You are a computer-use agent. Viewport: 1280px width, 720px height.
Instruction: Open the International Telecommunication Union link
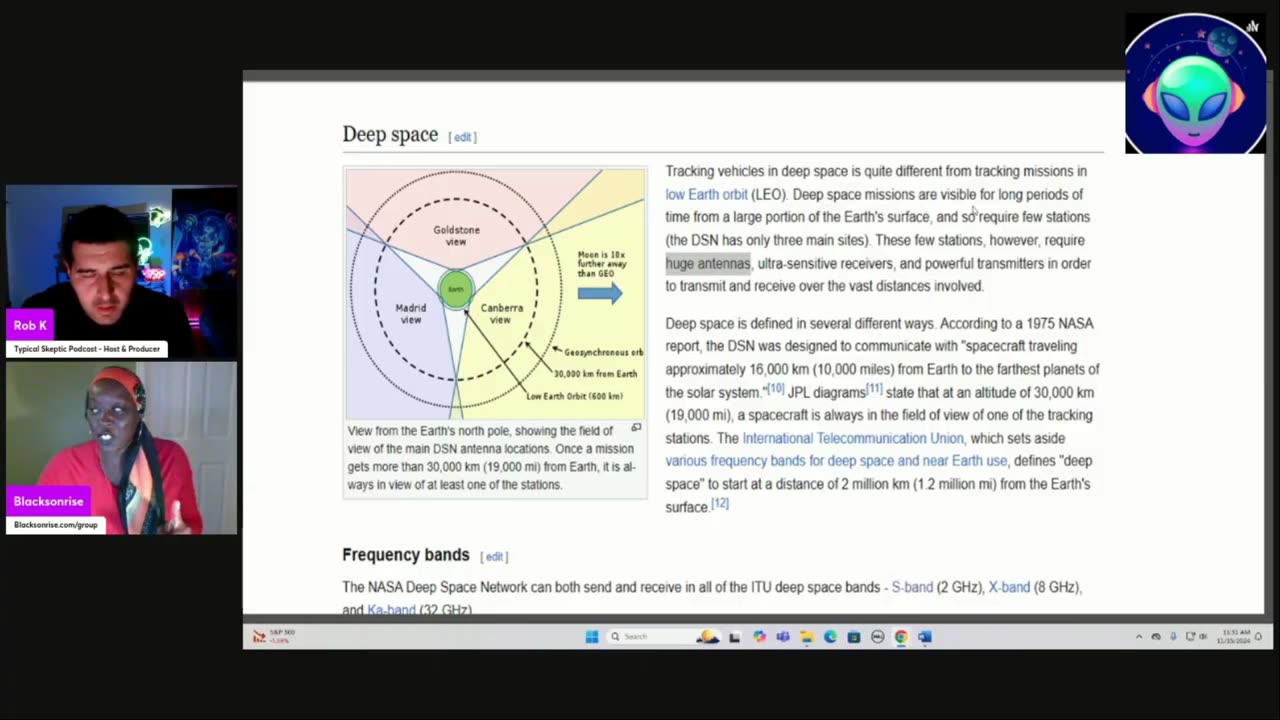(853, 438)
